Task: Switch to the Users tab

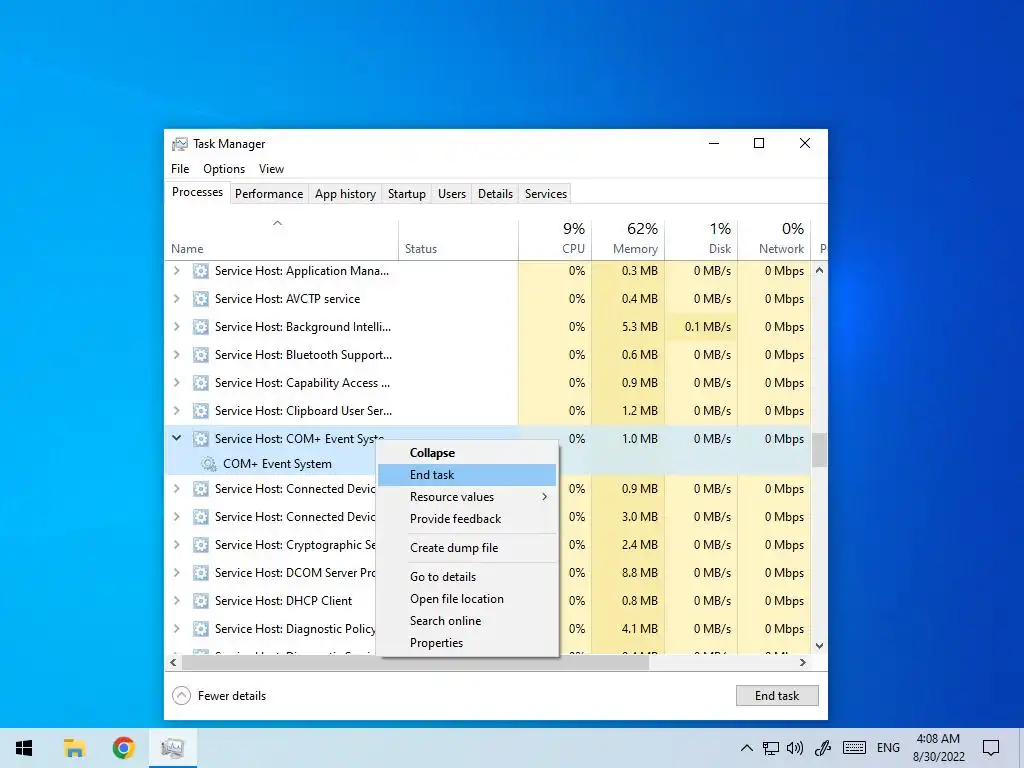Action: pos(452,194)
